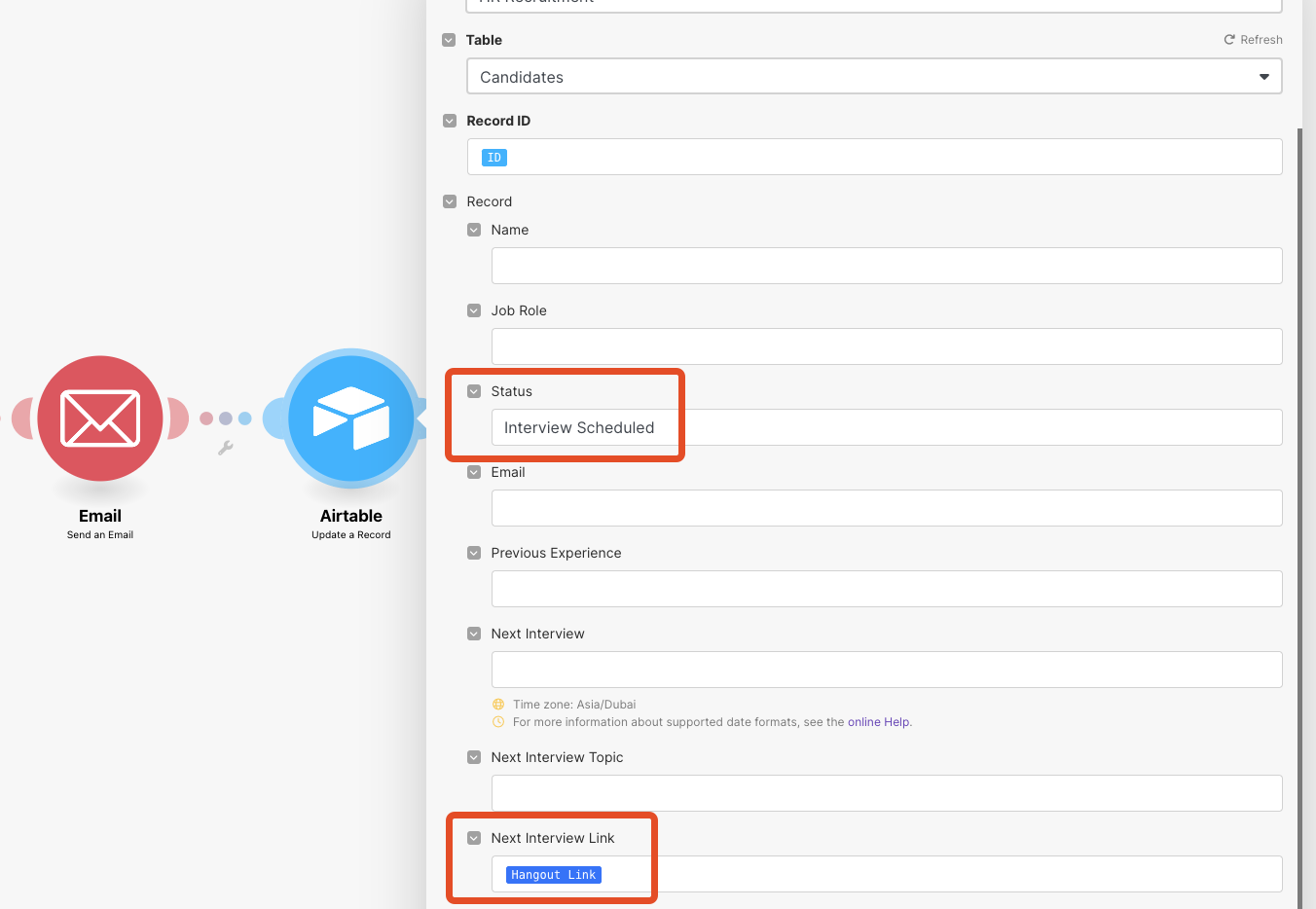
Task: Click the Previous Experience input field
Action: click(887, 589)
